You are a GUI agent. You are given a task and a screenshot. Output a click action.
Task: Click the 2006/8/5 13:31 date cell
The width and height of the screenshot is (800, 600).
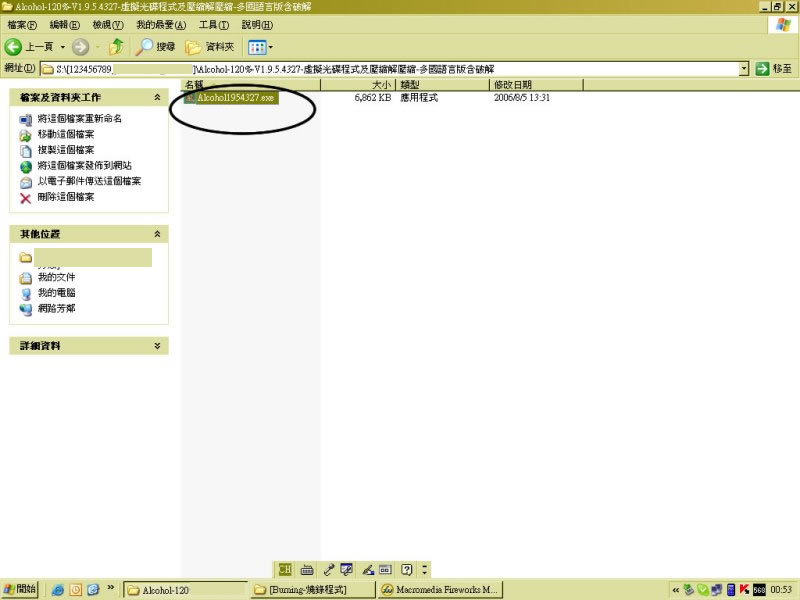522,97
